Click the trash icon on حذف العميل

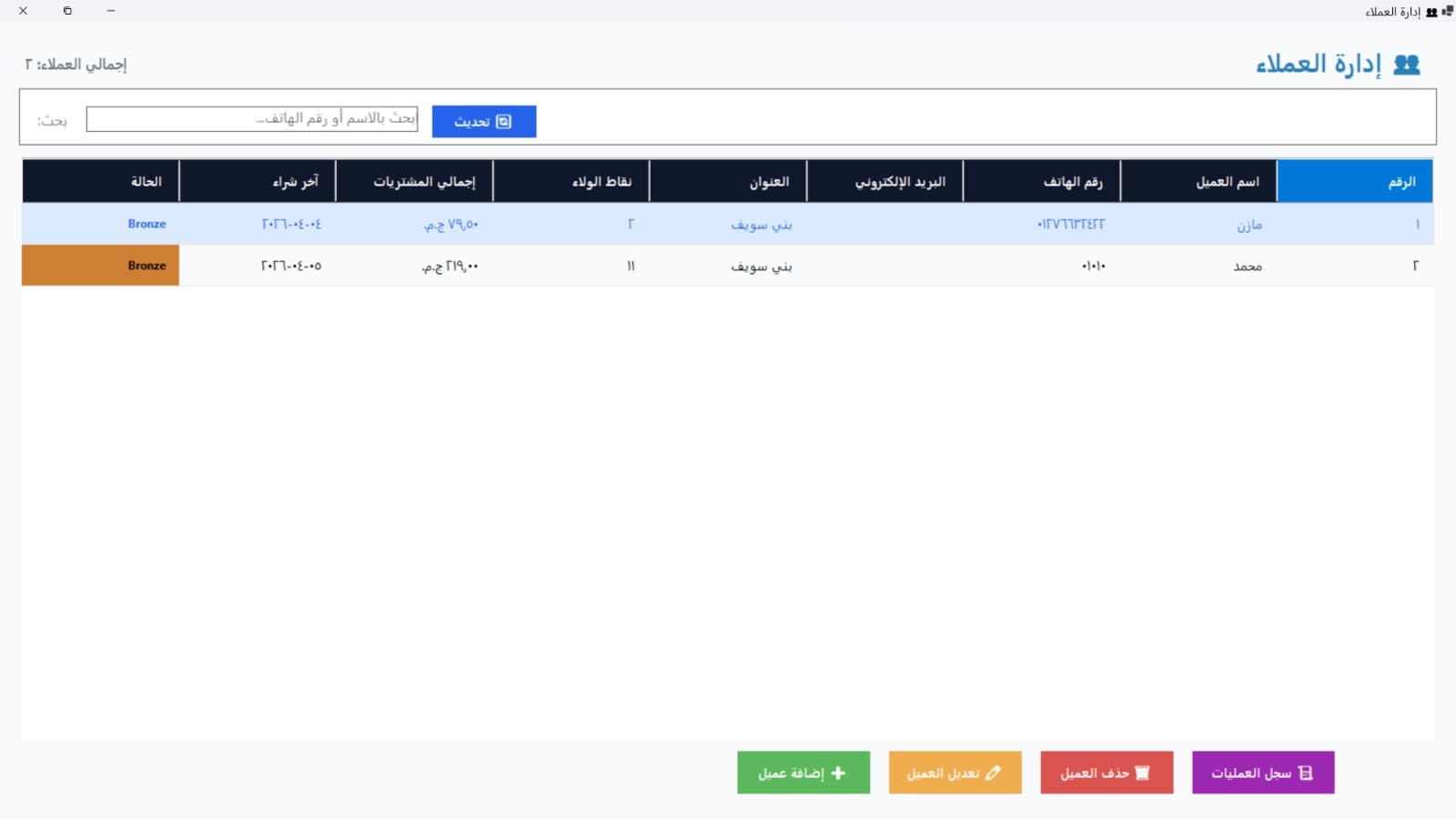[1142, 773]
